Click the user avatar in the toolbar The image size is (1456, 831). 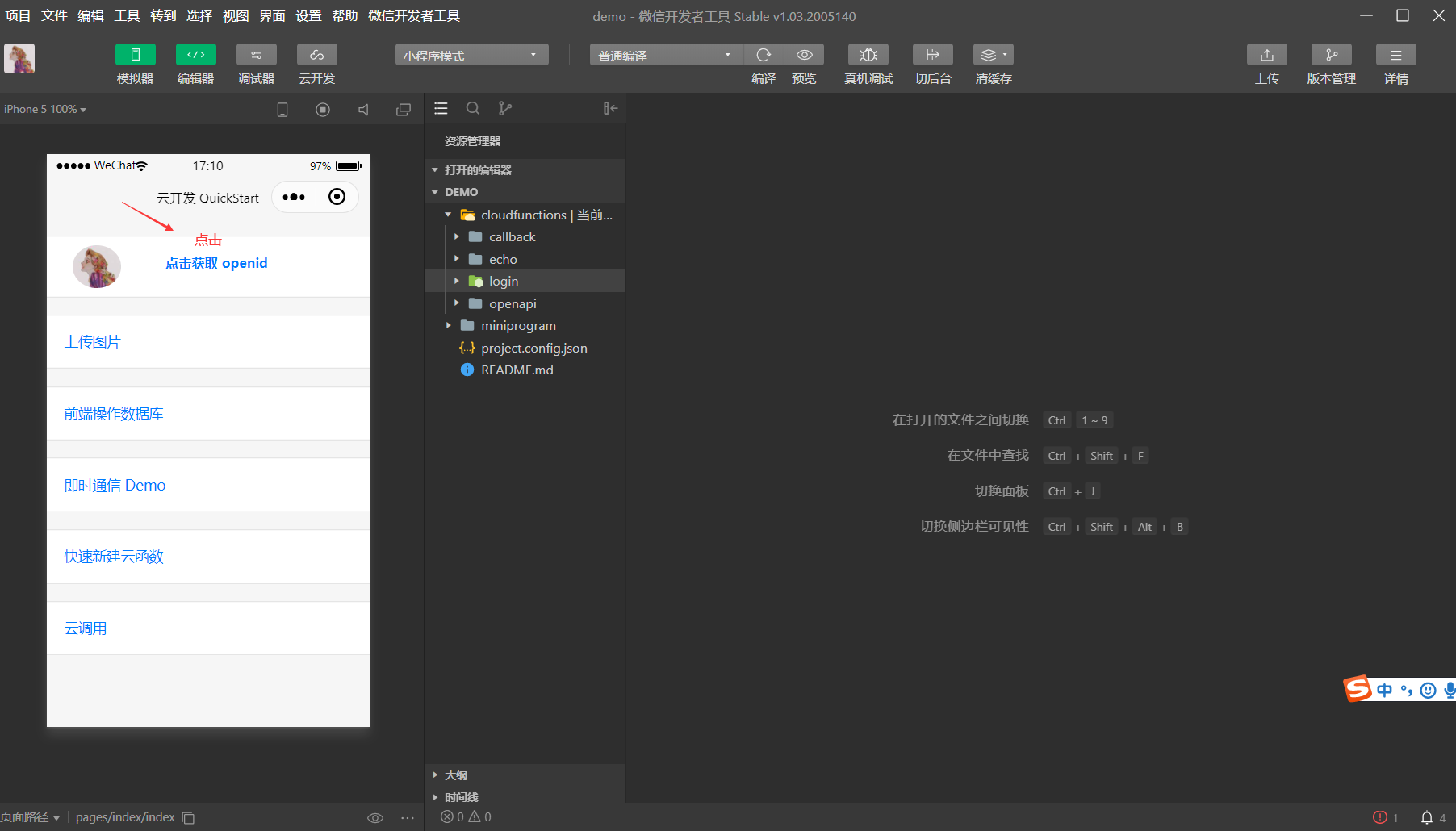click(19, 59)
